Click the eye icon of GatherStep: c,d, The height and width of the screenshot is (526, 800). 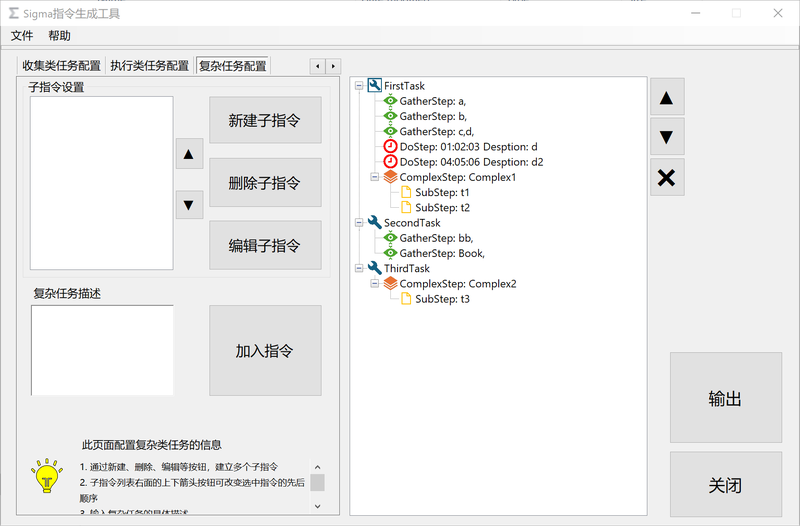390,131
